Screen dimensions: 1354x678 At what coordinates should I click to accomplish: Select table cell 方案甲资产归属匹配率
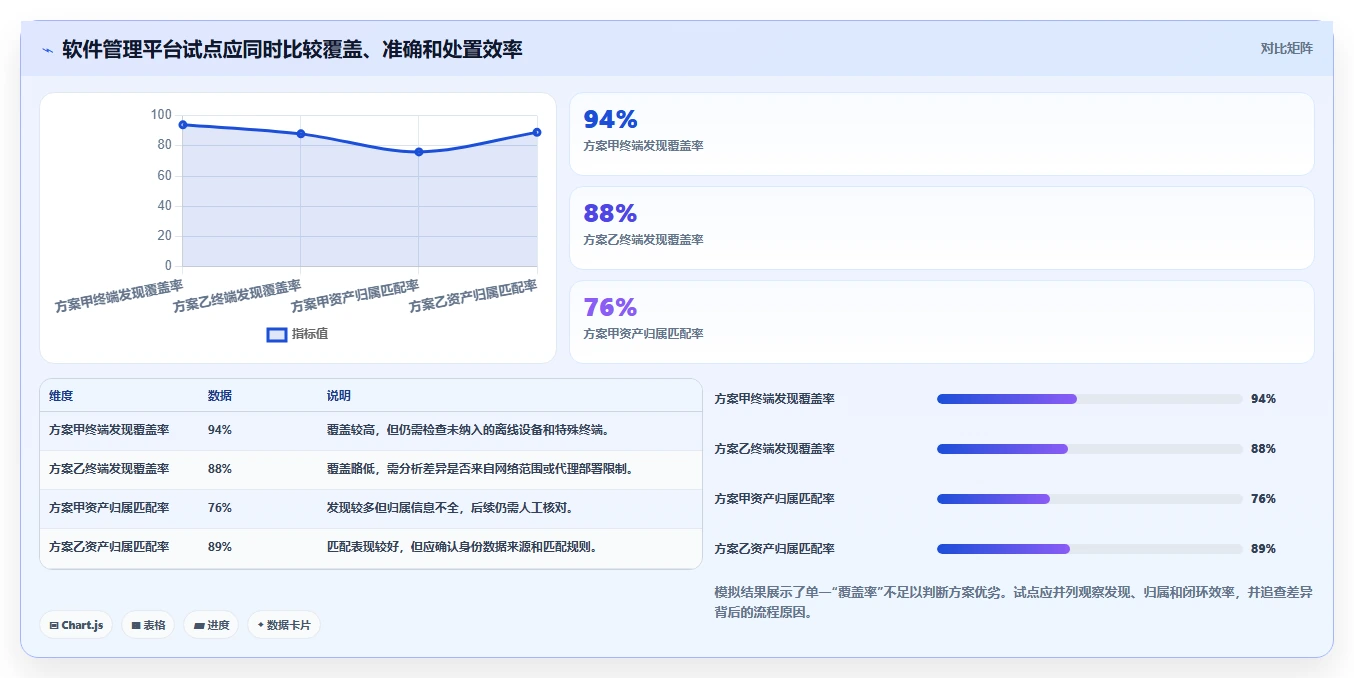coord(109,508)
